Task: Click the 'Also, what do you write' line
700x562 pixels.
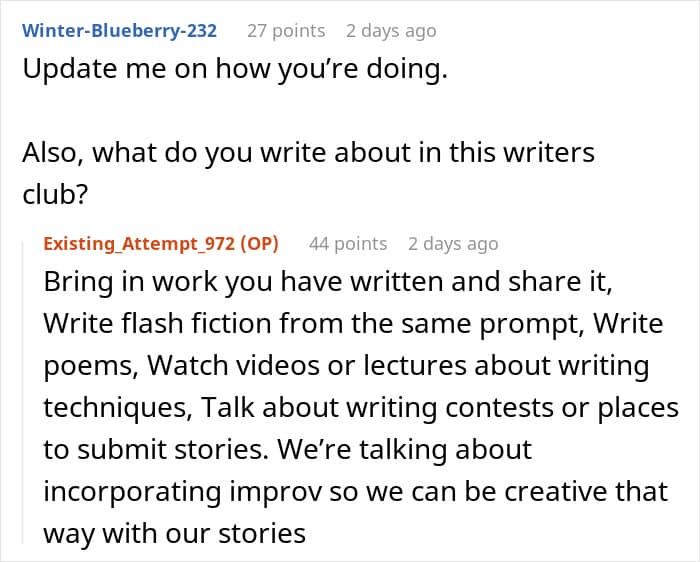Action: tap(307, 153)
